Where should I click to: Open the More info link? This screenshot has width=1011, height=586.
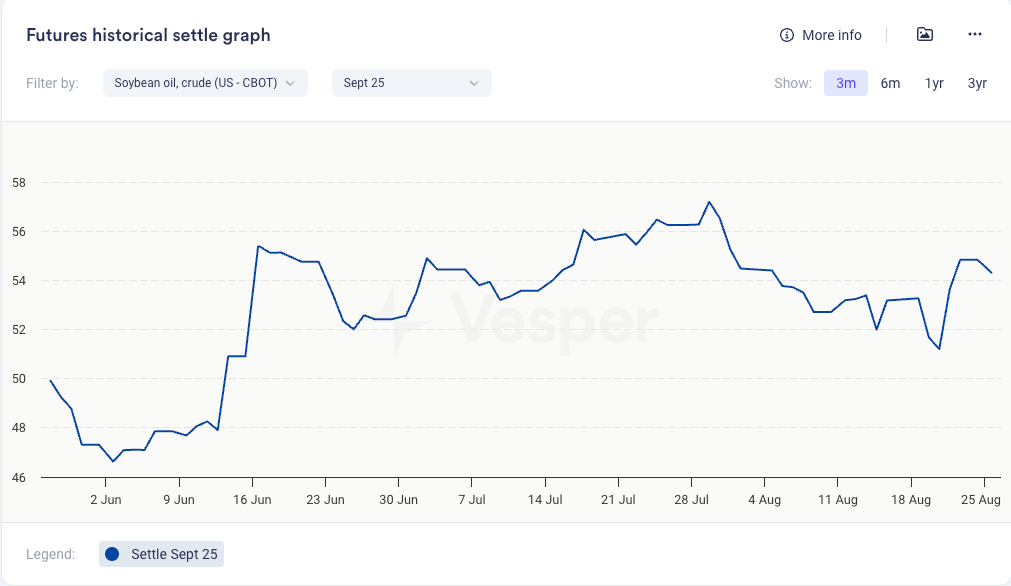pyautogui.click(x=831, y=35)
